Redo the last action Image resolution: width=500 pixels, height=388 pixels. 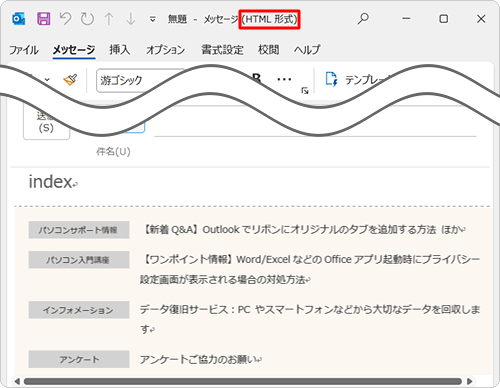87,19
